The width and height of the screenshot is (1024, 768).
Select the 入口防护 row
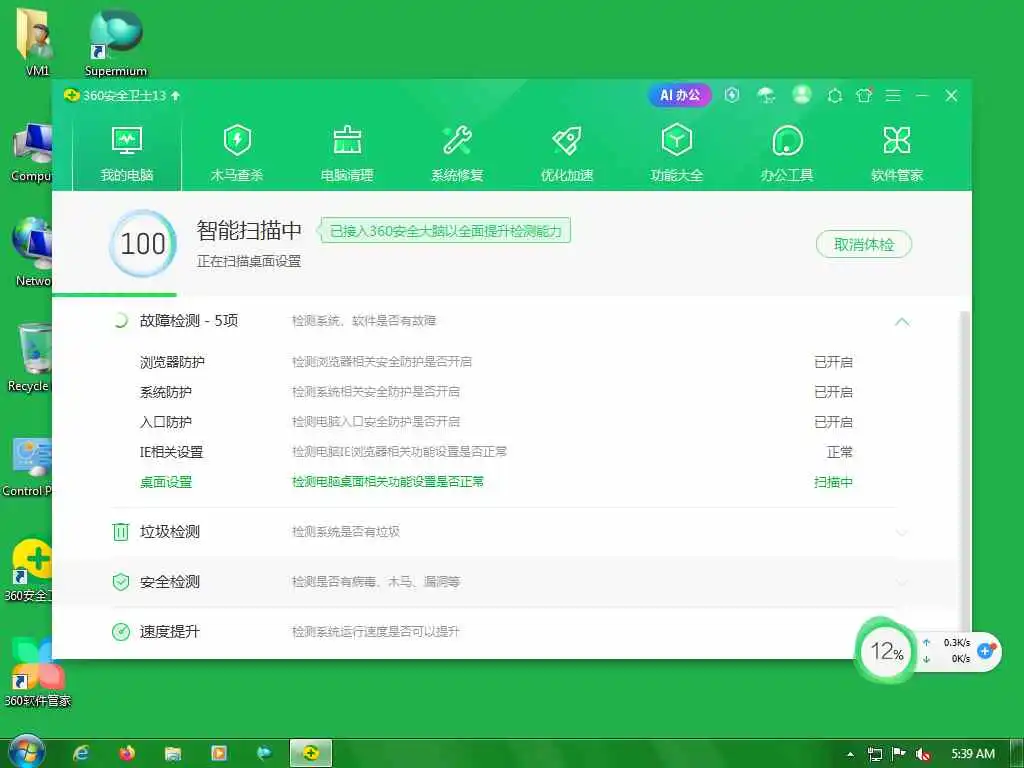click(x=496, y=422)
